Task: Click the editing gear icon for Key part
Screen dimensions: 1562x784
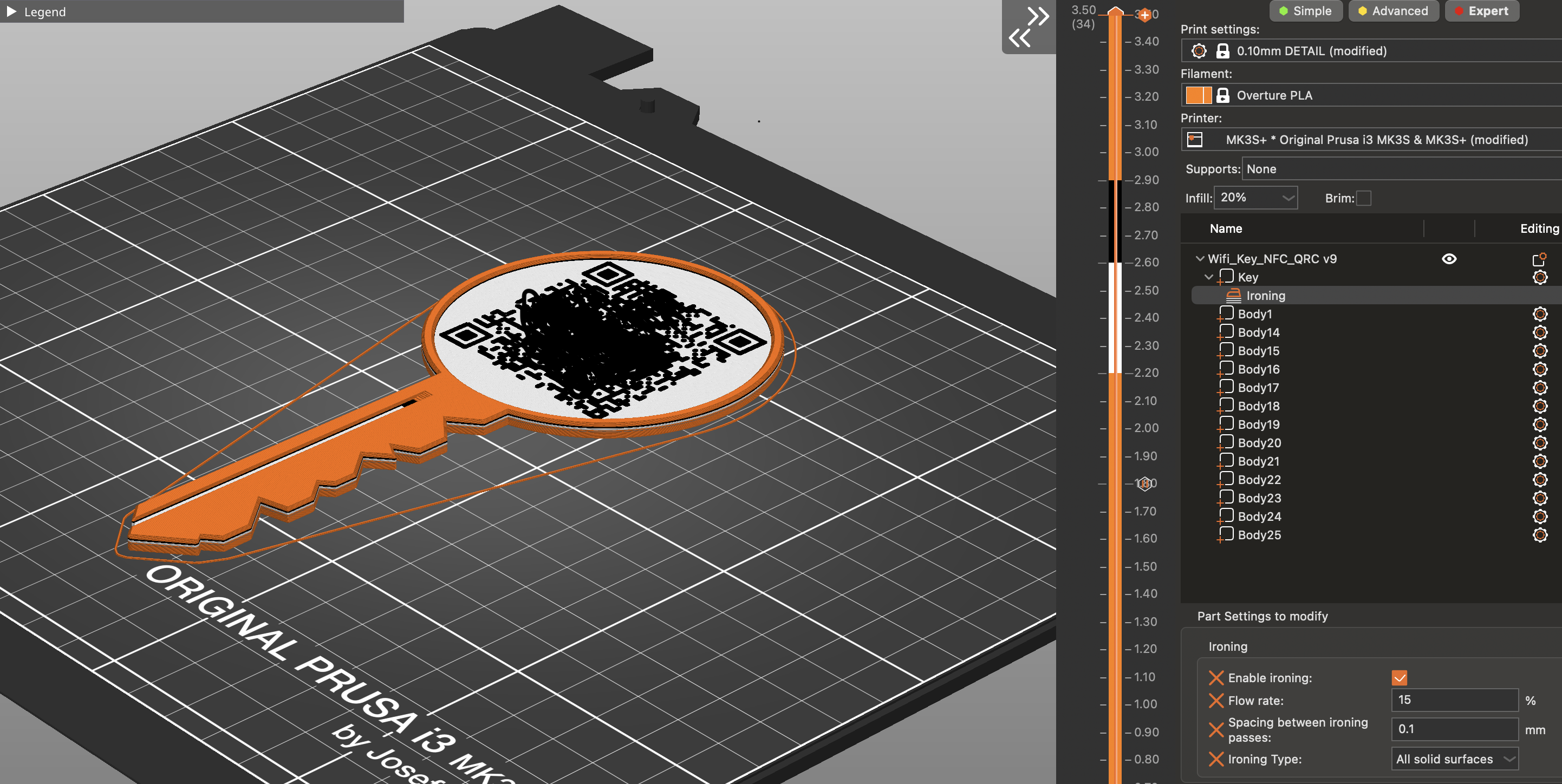Action: click(1540, 277)
